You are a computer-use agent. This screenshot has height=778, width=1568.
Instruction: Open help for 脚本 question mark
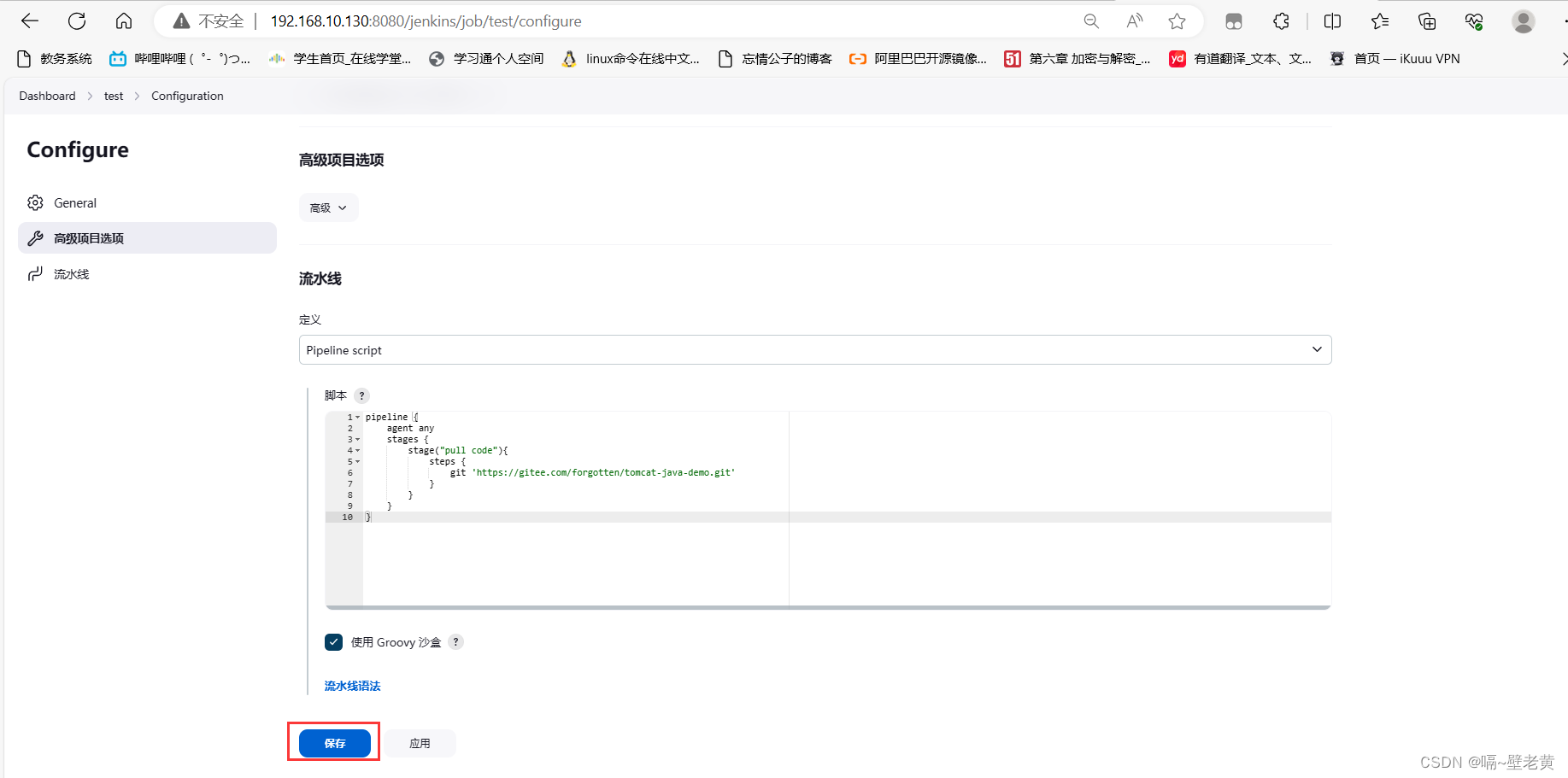click(x=361, y=395)
